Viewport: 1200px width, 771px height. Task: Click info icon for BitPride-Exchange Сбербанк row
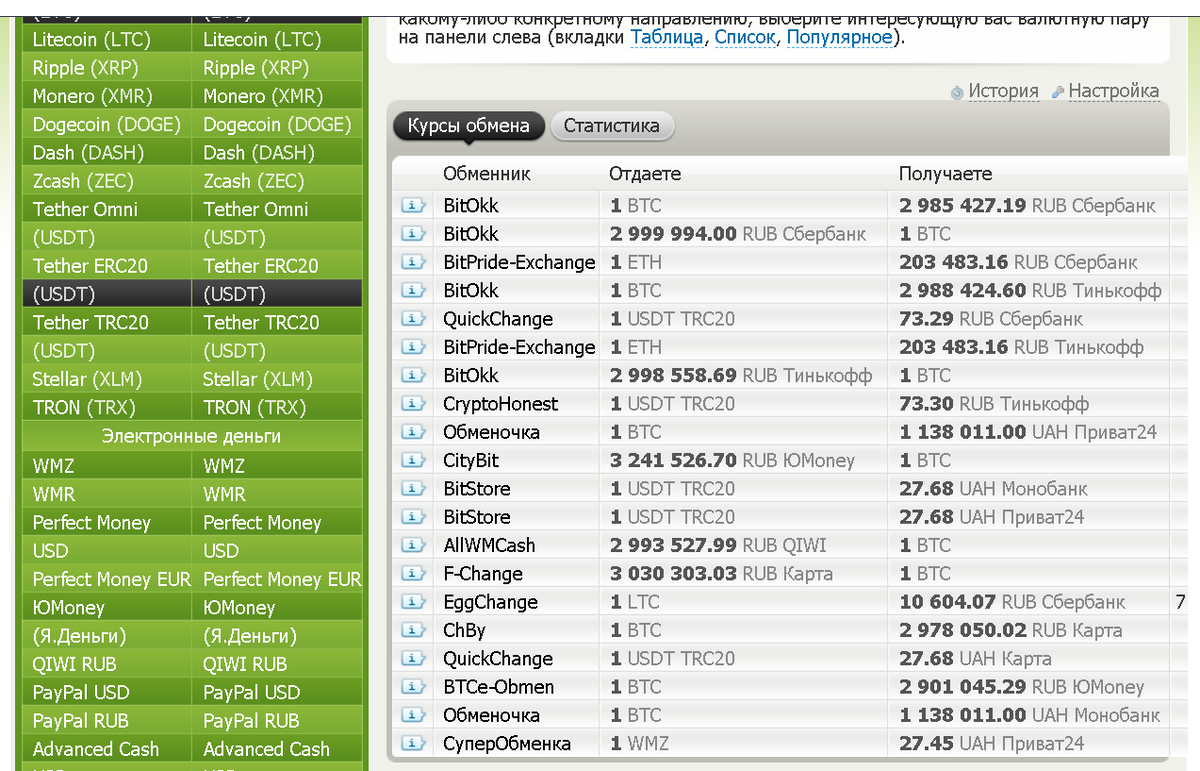pyautogui.click(x=413, y=262)
